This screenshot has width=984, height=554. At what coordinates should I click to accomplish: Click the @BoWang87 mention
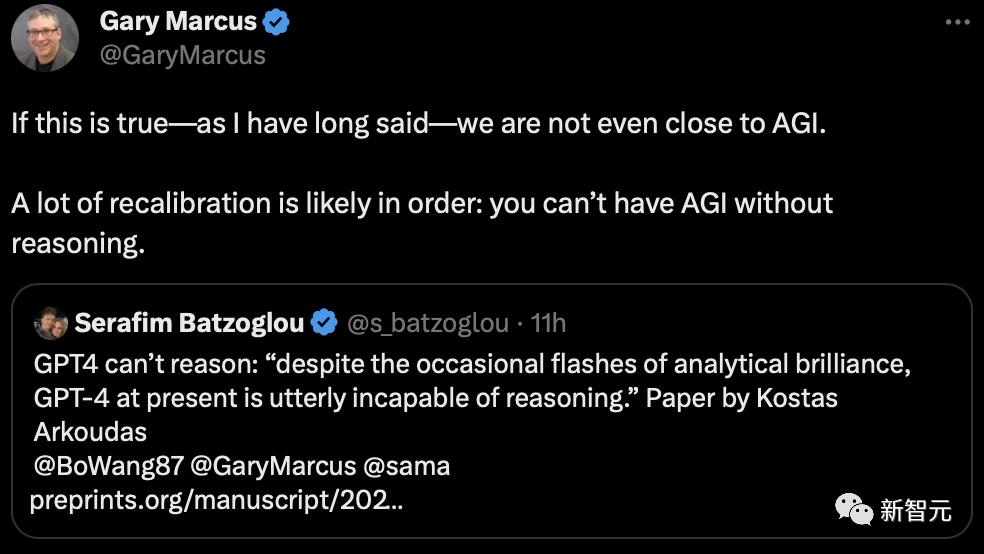pos(109,466)
